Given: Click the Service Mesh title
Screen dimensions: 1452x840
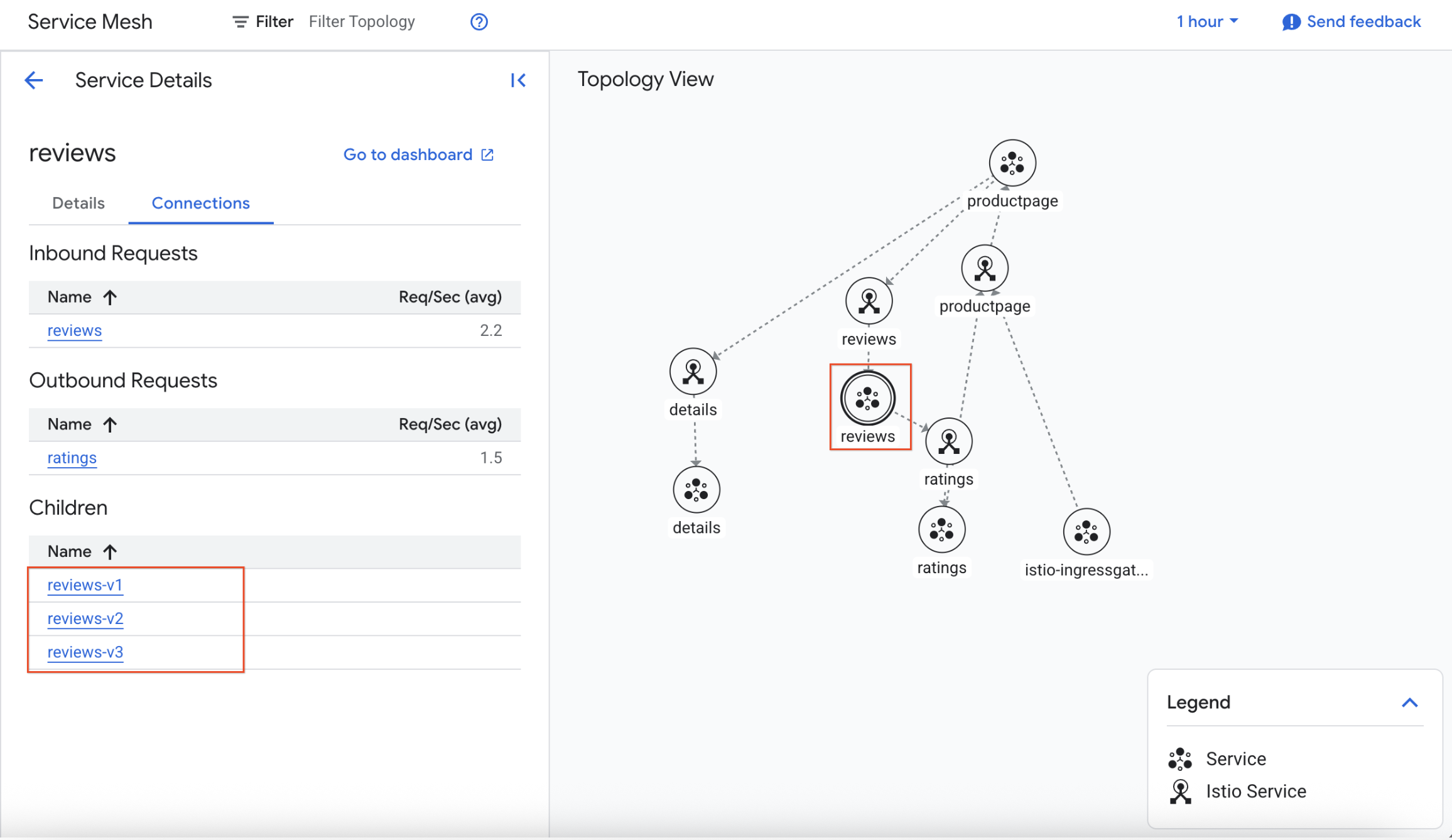Looking at the screenshot, I should (x=90, y=22).
